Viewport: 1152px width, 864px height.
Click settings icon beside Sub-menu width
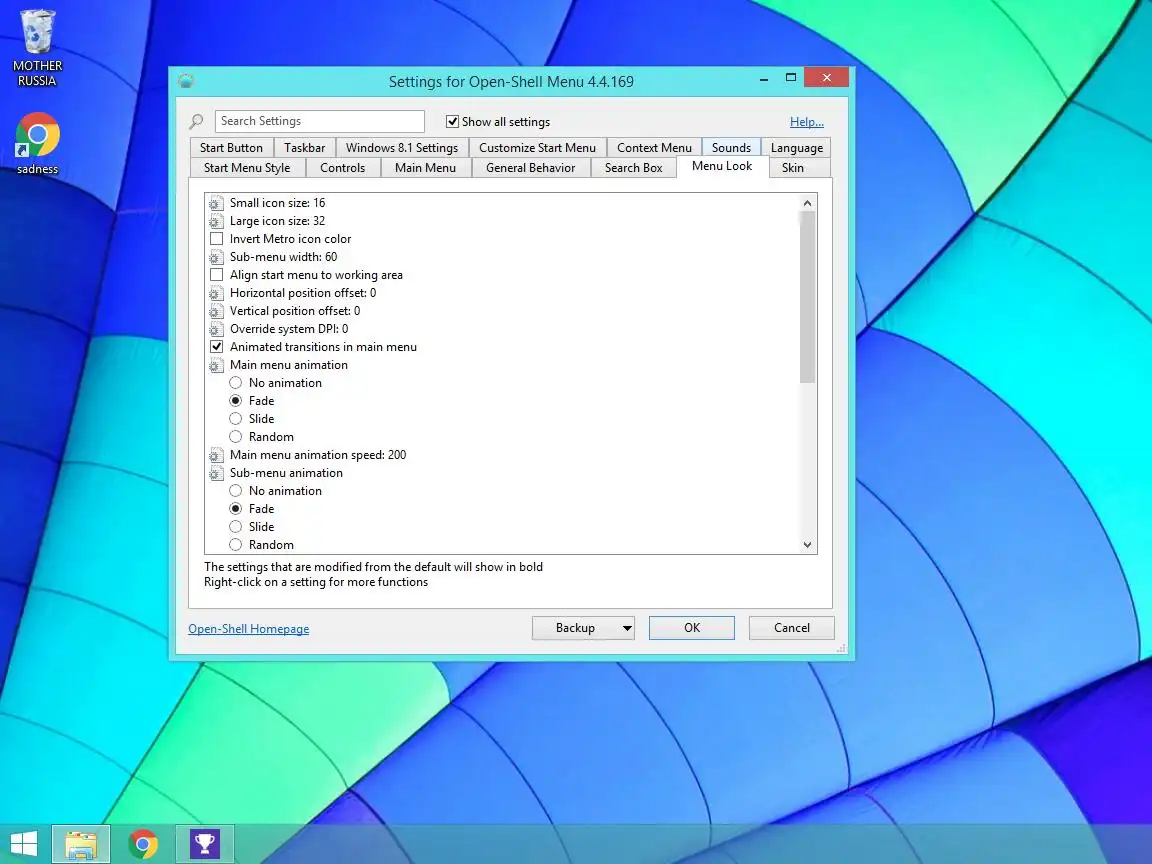(216, 257)
